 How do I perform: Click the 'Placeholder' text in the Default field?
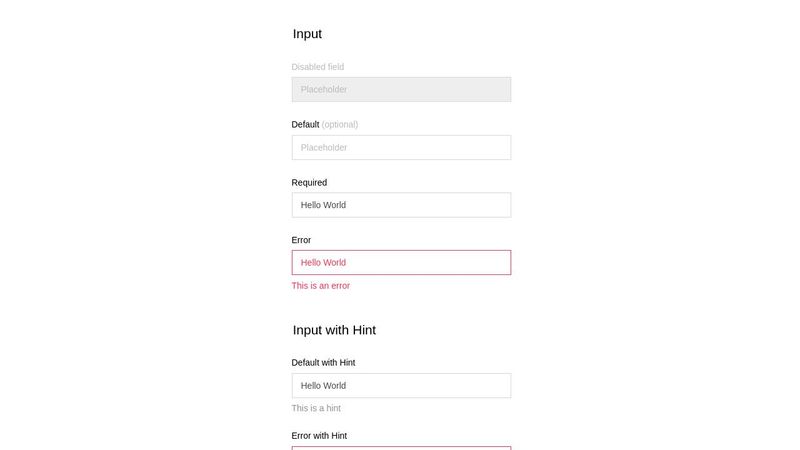(x=324, y=148)
